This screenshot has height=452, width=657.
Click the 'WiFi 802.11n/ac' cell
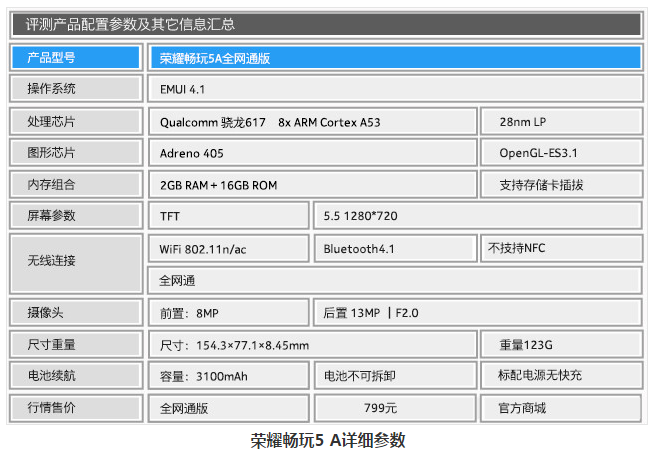pyautogui.click(x=228, y=249)
